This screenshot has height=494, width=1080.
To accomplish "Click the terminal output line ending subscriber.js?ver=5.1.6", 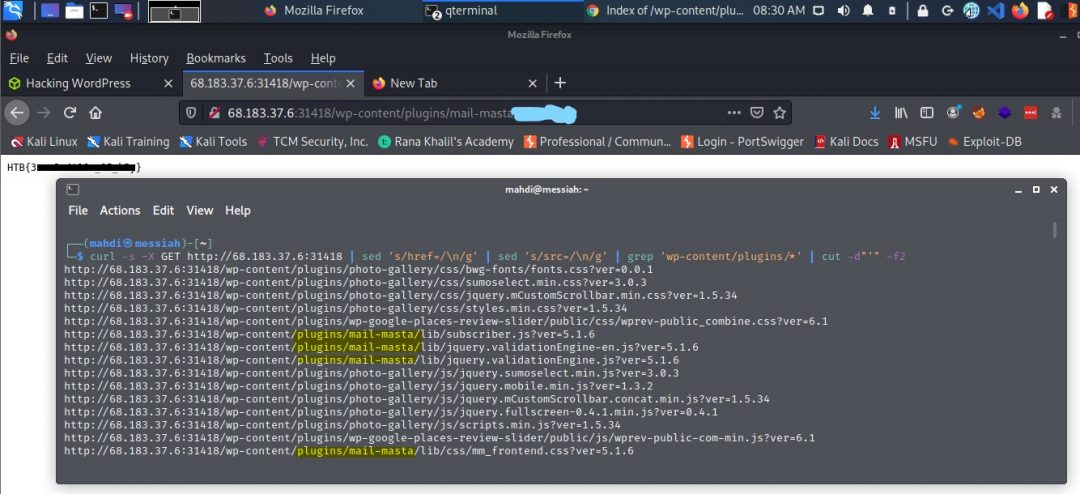I will [x=329, y=334].
